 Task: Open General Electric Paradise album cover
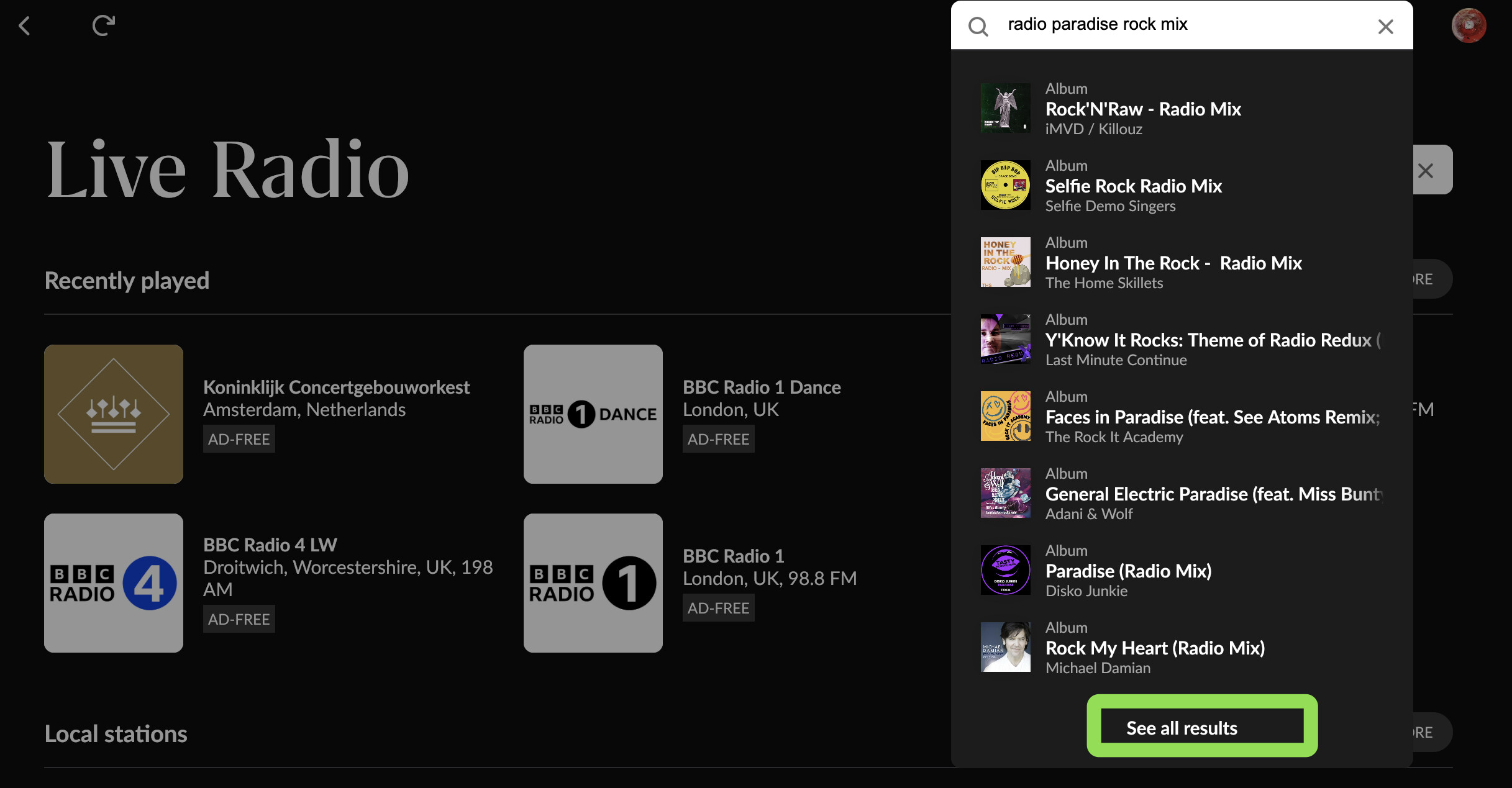pos(1005,493)
